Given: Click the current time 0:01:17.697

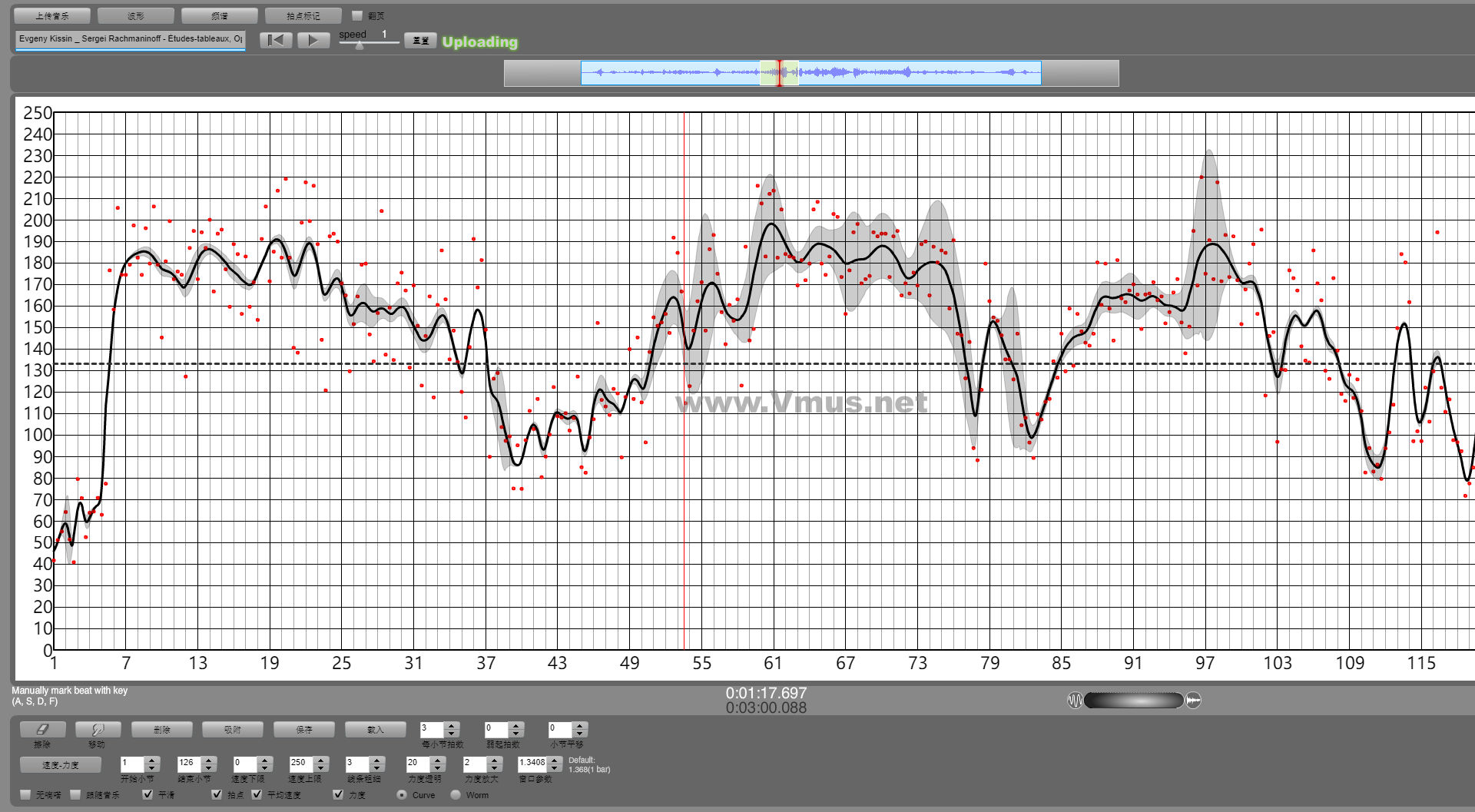Looking at the screenshot, I should 766,693.
